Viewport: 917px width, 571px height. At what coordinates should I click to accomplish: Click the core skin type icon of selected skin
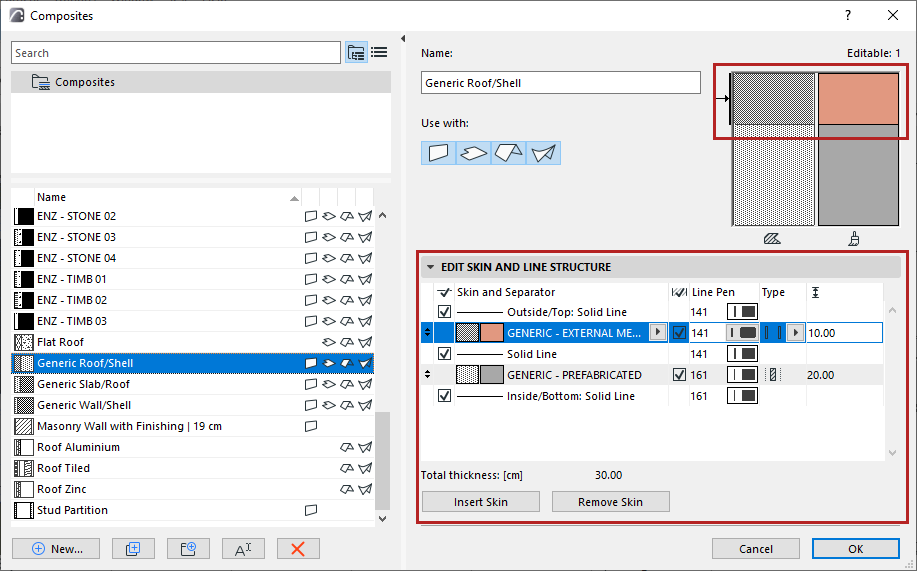coord(773,333)
